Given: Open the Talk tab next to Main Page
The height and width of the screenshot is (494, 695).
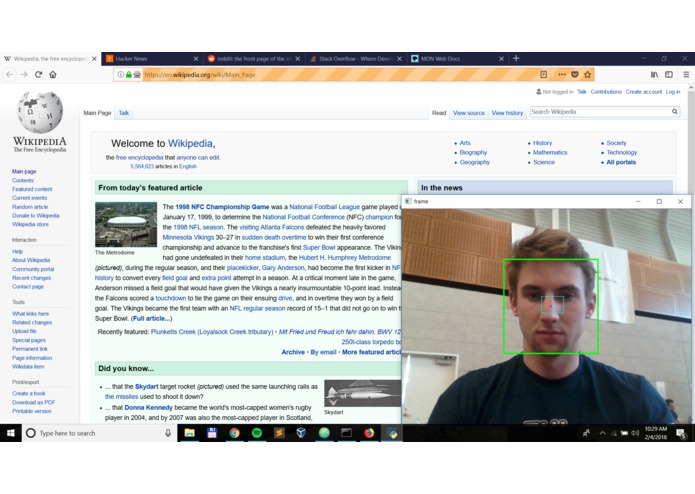Looking at the screenshot, I should (124, 113).
